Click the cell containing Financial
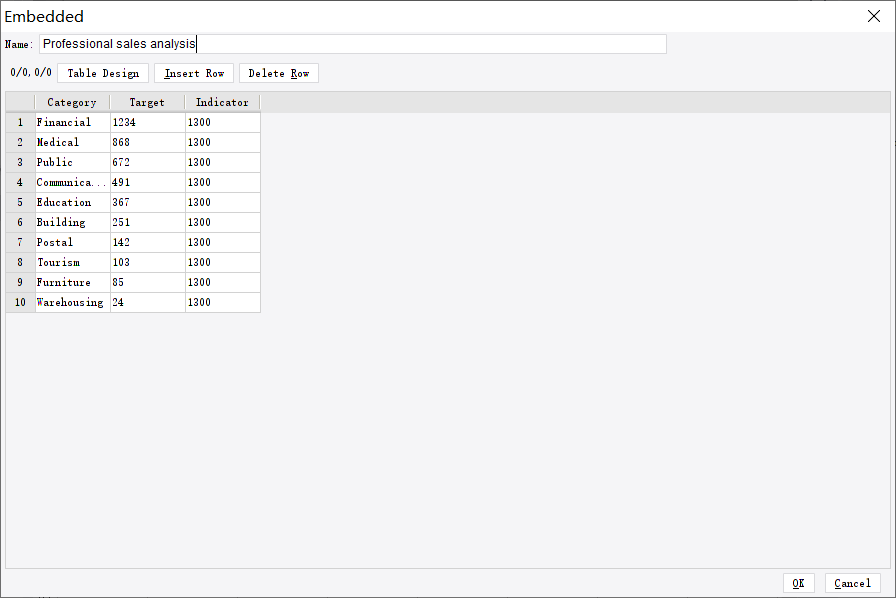Screen dimensions: 896x598 pyautogui.click(x=71, y=122)
